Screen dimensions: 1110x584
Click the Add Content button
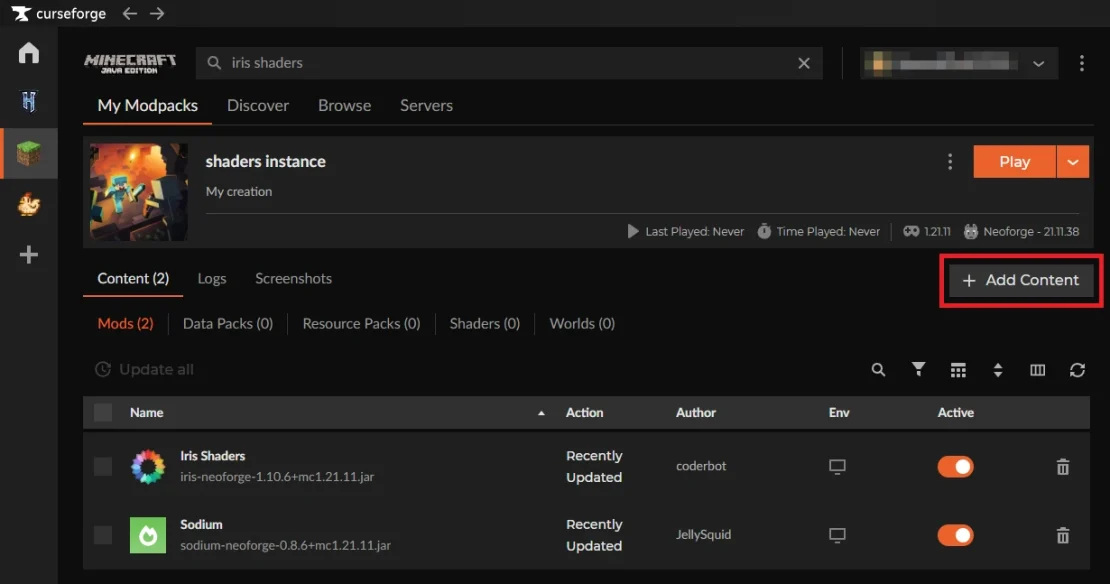pyautogui.click(x=1021, y=280)
